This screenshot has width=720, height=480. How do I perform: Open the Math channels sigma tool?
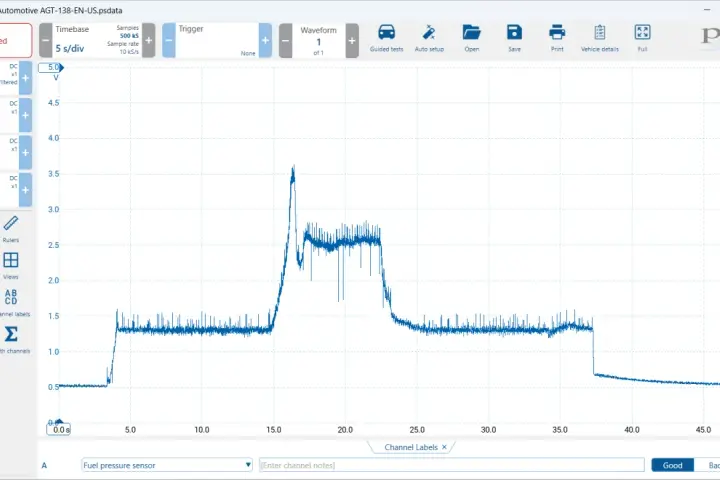[12, 339]
